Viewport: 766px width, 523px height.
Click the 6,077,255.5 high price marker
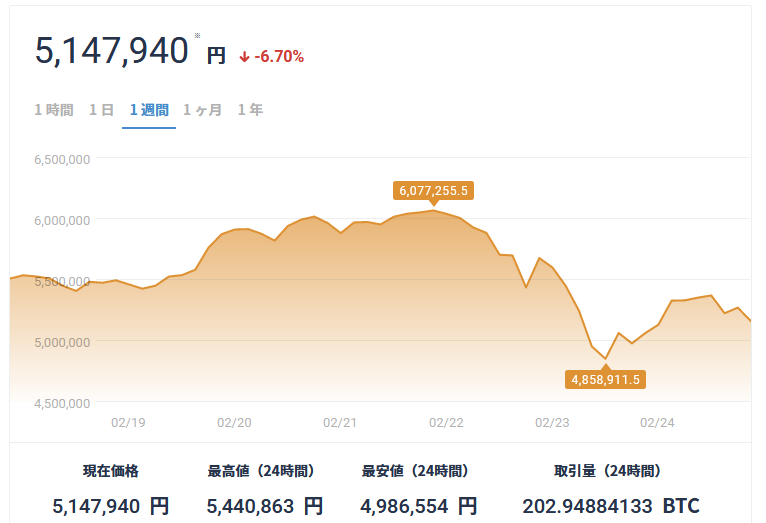pyautogui.click(x=433, y=190)
